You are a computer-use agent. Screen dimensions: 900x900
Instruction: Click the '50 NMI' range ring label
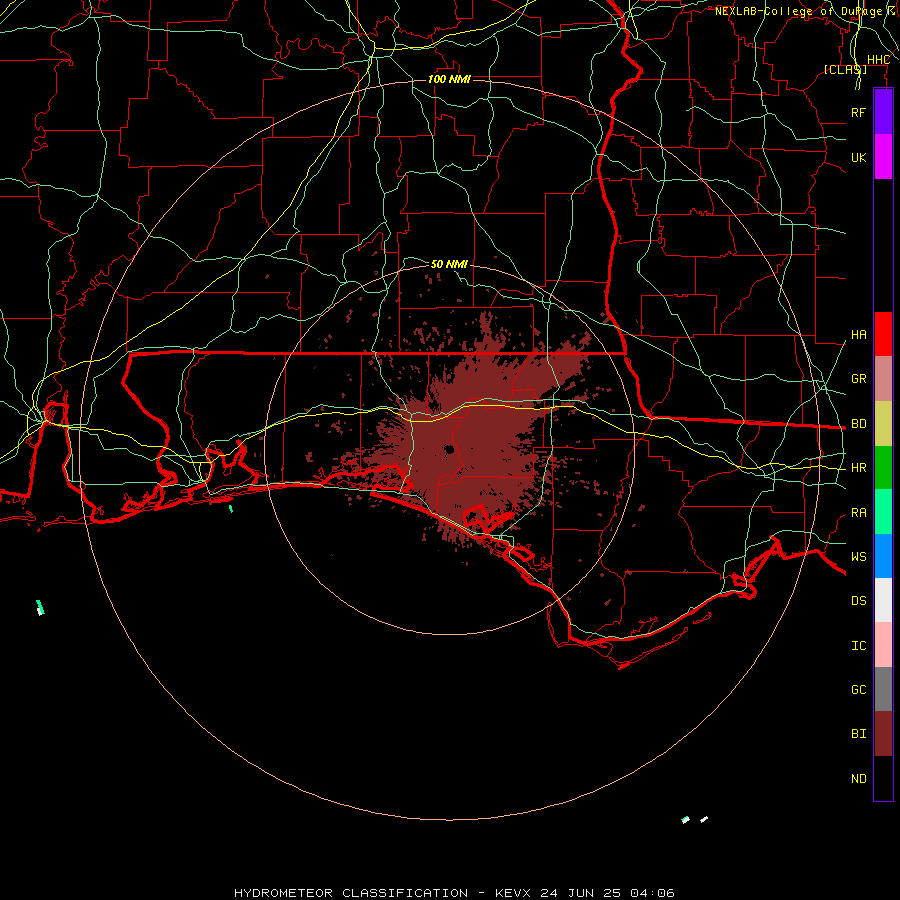tap(449, 264)
